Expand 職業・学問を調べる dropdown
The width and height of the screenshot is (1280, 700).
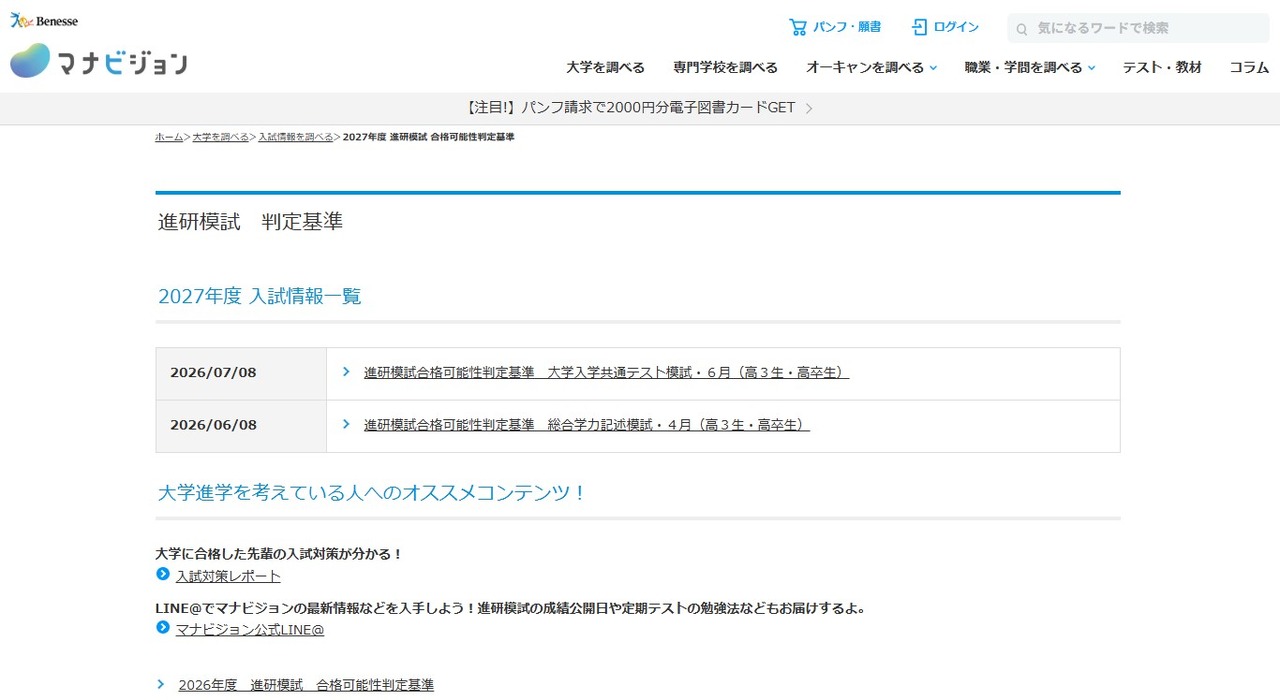tap(1029, 67)
